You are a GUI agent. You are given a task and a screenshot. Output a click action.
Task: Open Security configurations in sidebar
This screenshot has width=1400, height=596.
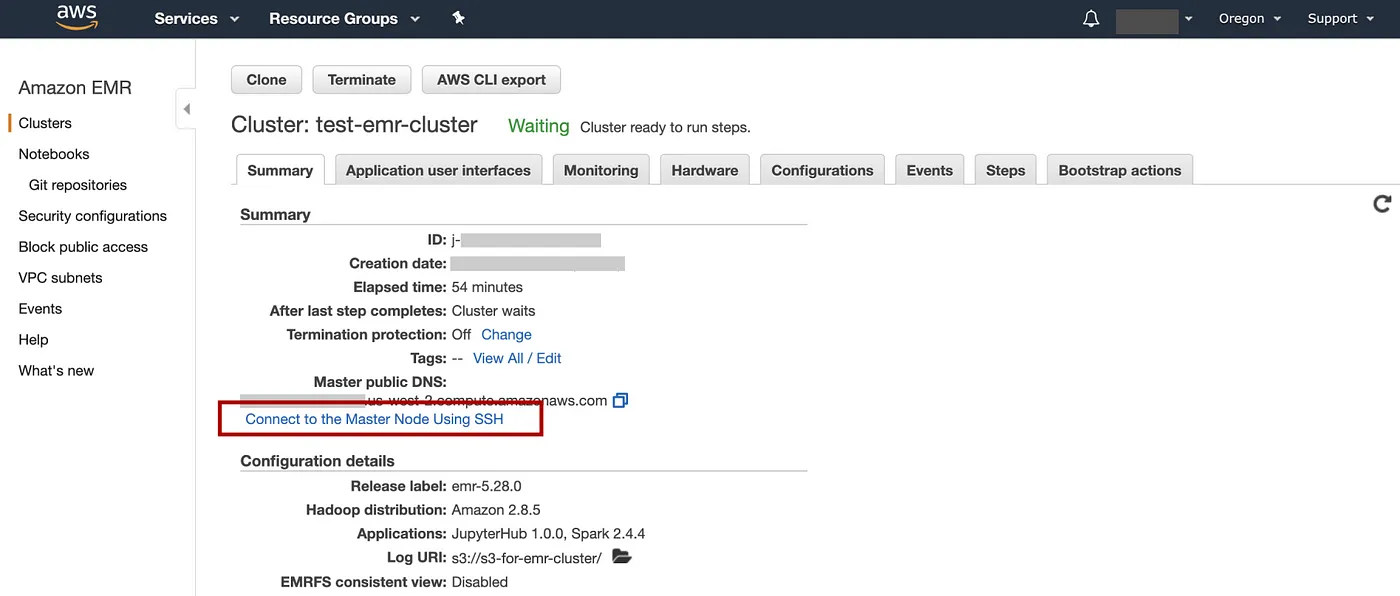coord(93,216)
